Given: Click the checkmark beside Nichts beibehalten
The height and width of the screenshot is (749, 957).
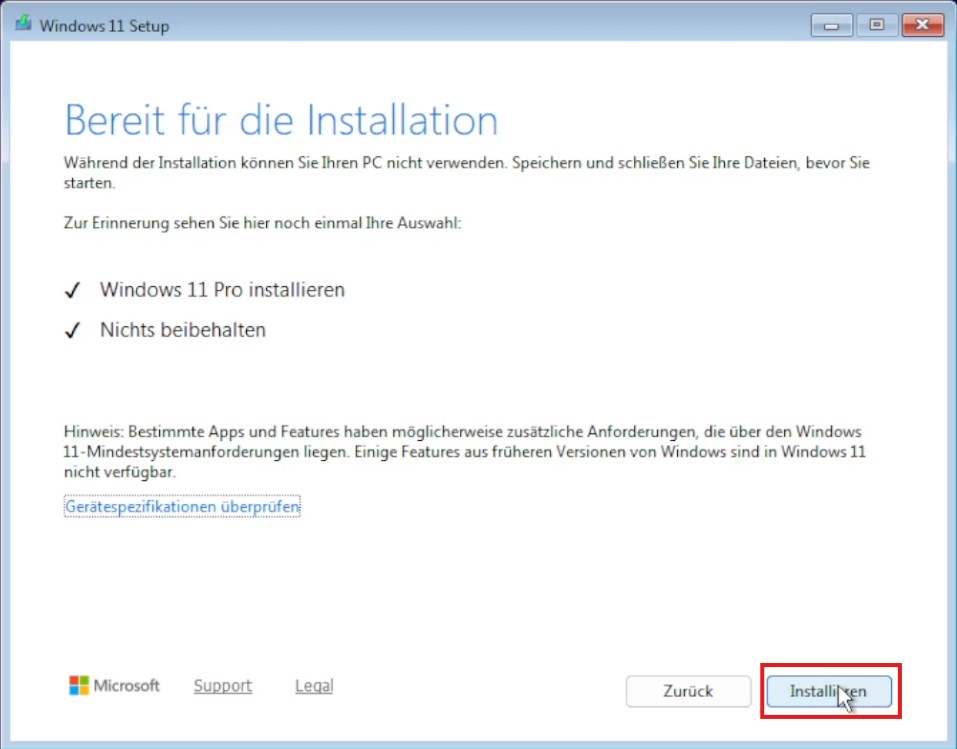Looking at the screenshot, I should click(73, 331).
